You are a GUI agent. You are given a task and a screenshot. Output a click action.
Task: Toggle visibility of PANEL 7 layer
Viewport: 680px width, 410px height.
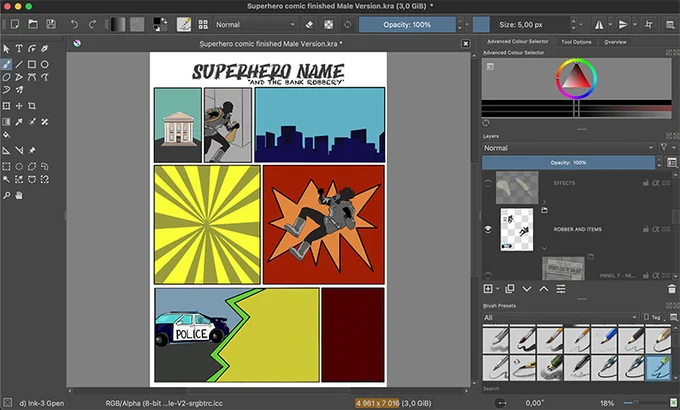[488, 275]
